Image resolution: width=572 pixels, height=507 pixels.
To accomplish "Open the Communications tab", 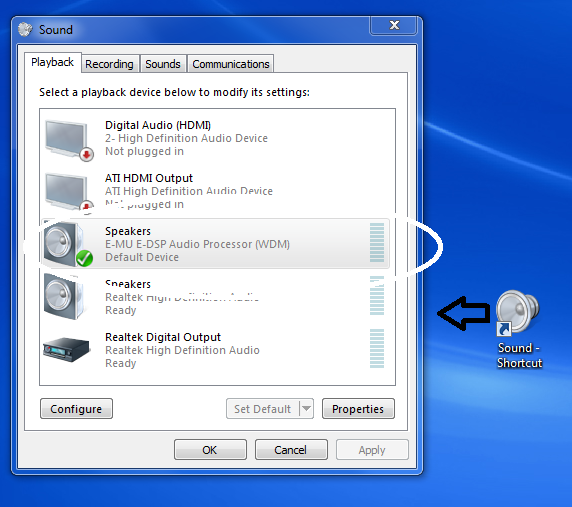I will (231, 64).
